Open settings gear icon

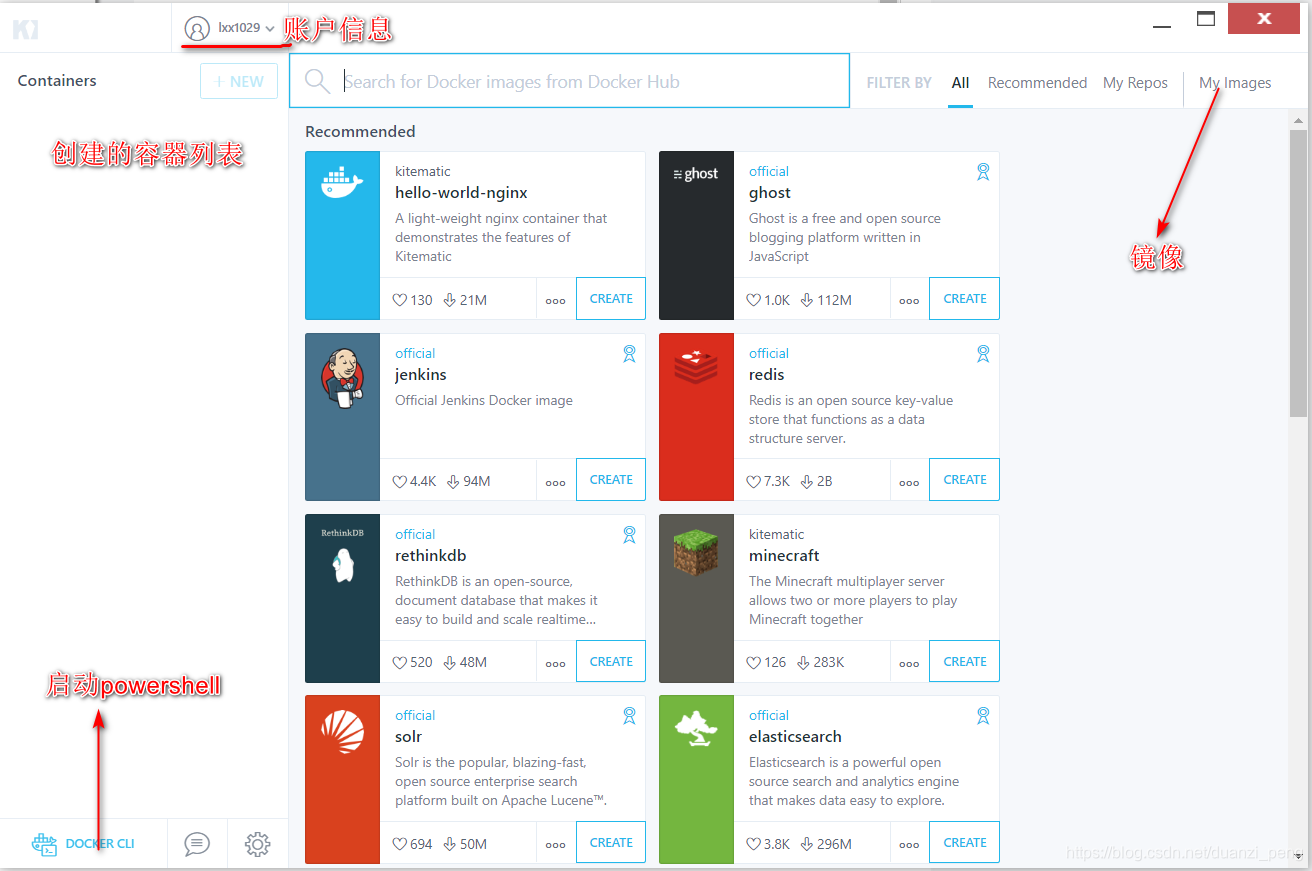[258, 844]
